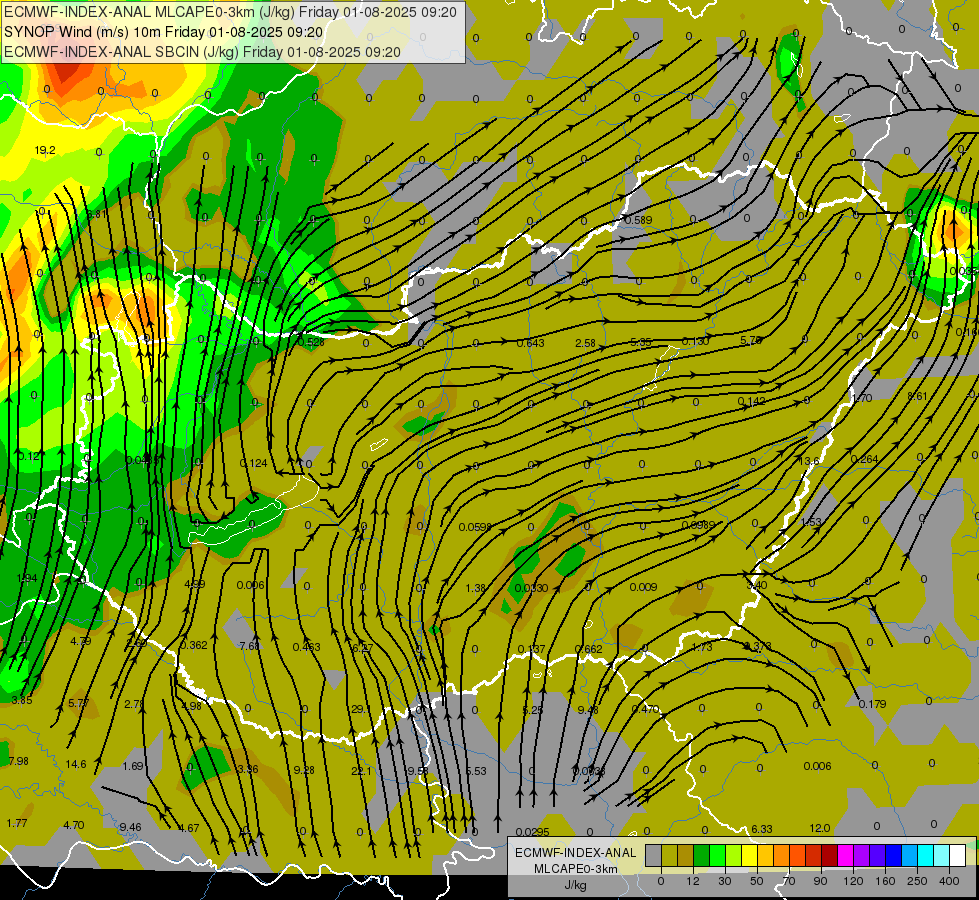The width and height of the screenshot is (979, 900).
Task: Click the map value 13.6
Action: pyautogui.click(x=809, y=461)
